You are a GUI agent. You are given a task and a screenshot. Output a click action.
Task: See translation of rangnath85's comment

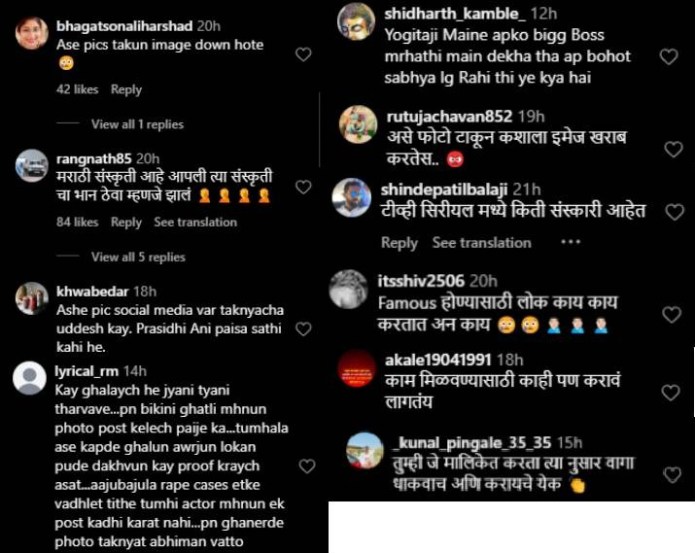[x=195, y=222]
